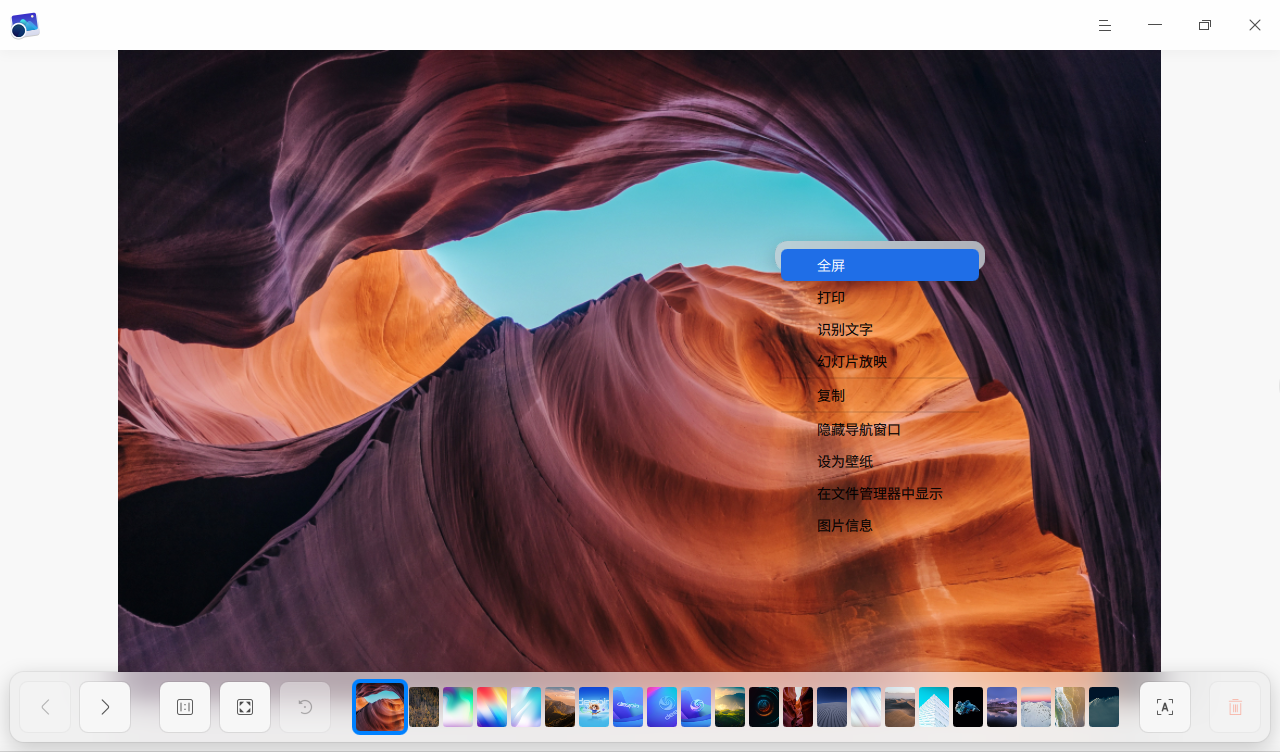Open the aerial sandy coastline thumbnail
Screen dimensions: 1280x752
point(1070,707)
